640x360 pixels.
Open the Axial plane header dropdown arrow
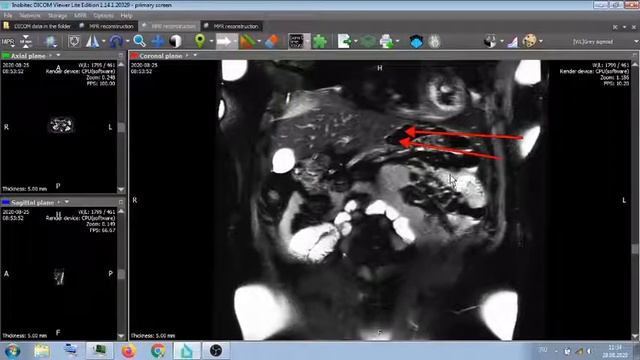click(58, 55)
